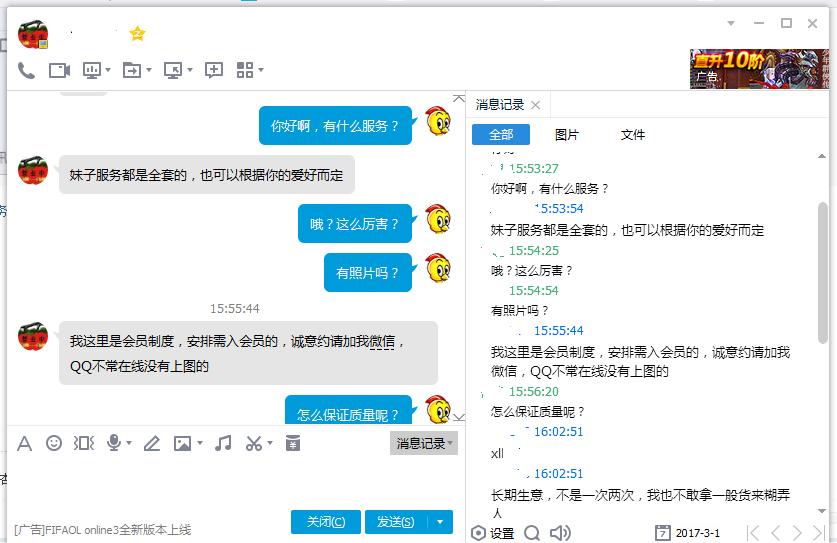Click the voice message microphone icon

(x=114, y=443)
